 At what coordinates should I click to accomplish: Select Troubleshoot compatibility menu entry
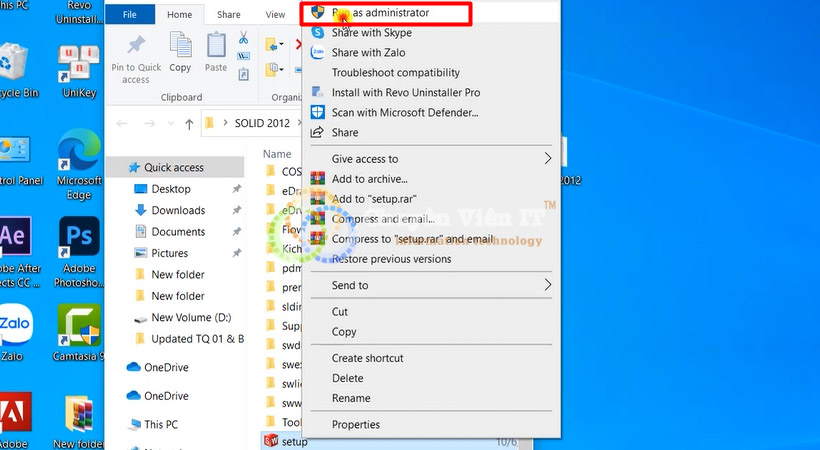395,73
